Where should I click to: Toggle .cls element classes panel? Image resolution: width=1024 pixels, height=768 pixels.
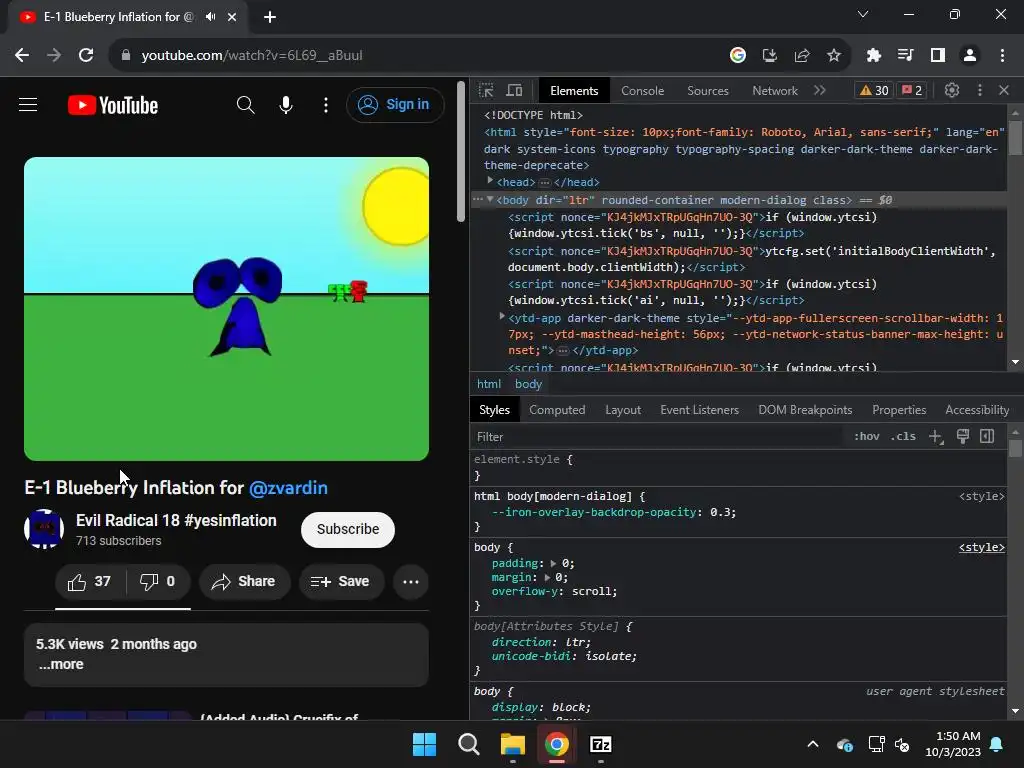(x=903, y=436)
